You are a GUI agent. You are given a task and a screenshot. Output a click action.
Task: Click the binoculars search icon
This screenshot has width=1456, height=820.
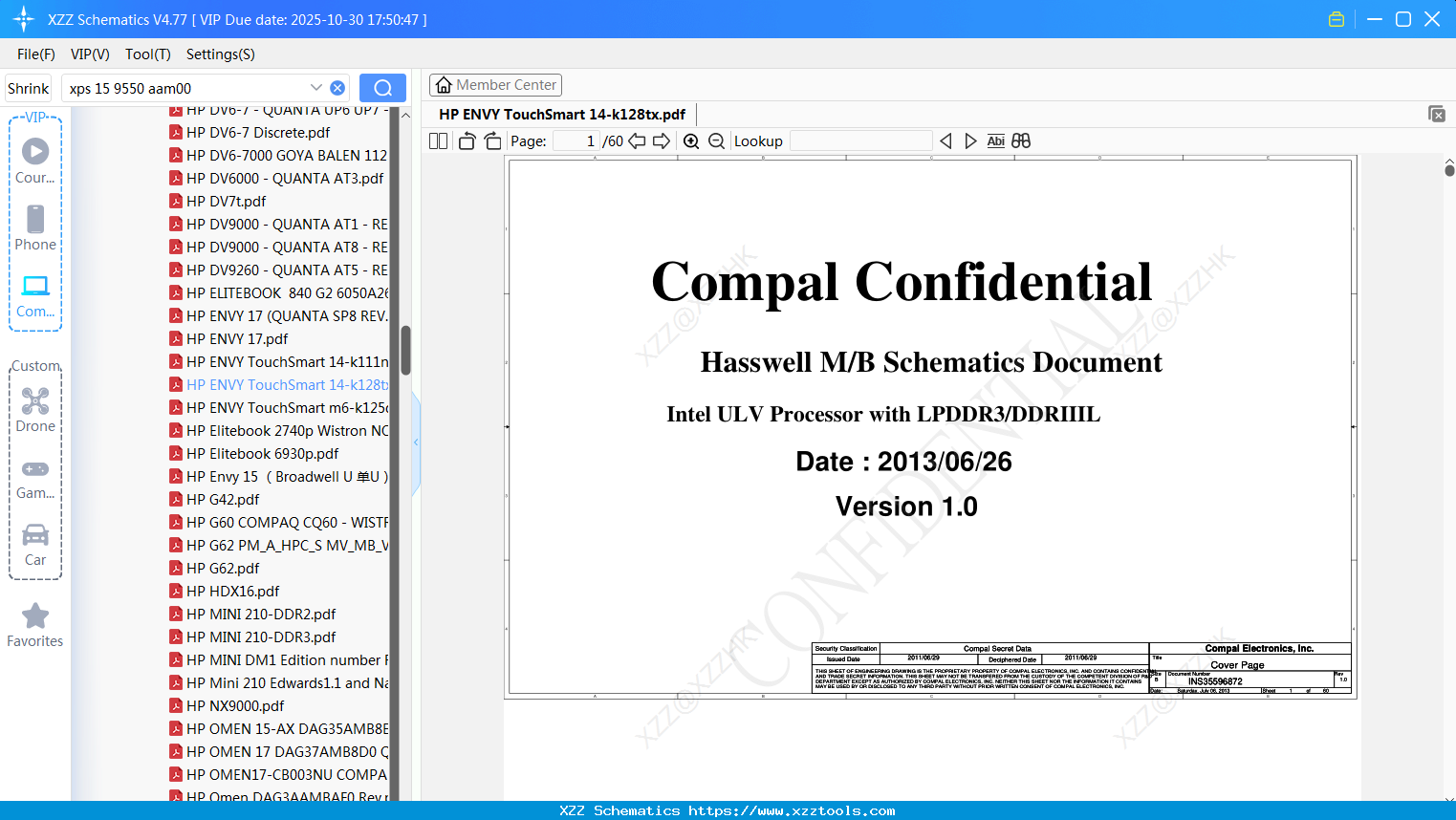pos(1021,140)
